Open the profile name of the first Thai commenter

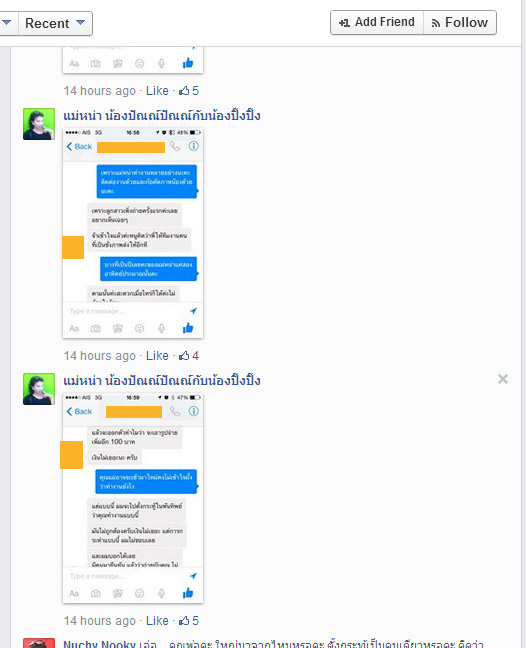[162, 115]
